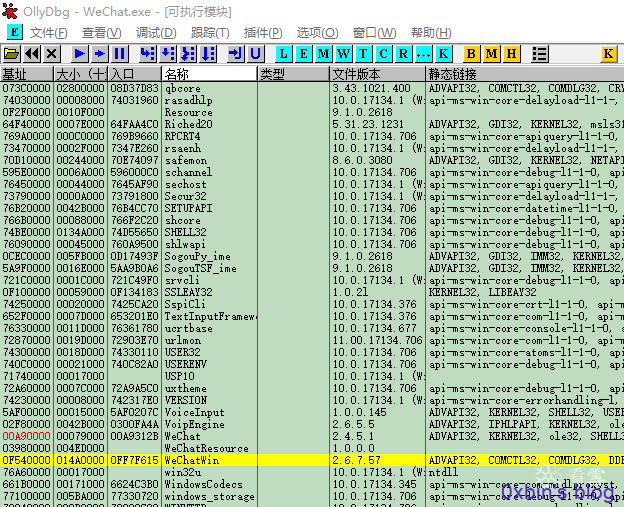This screenshot has width=624, height=507.
Task: Click the Run program play icon
Action: coord(80,54)
